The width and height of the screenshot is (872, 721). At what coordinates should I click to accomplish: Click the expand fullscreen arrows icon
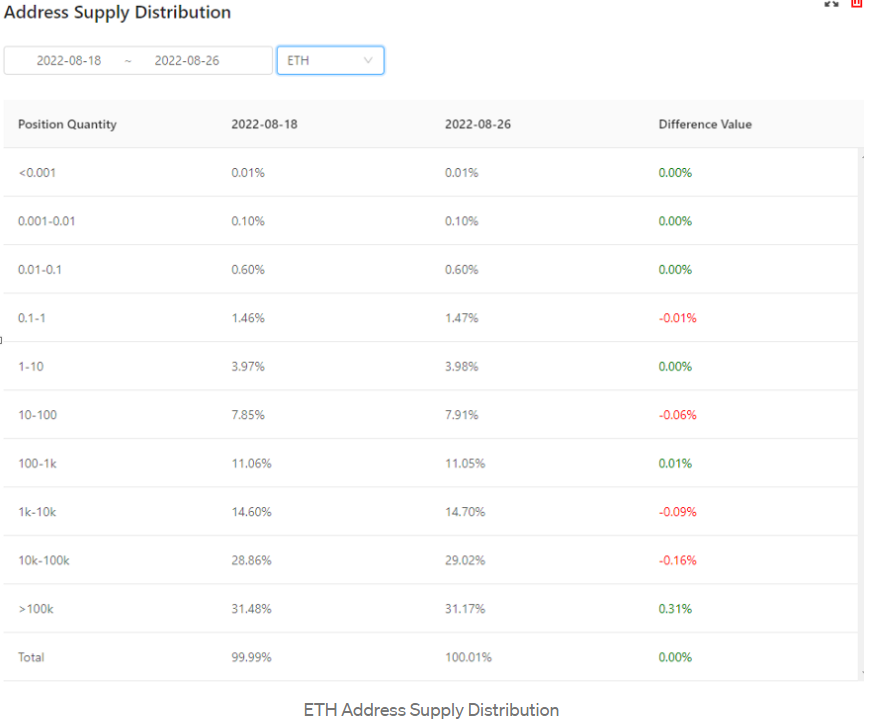coord(831,3)
